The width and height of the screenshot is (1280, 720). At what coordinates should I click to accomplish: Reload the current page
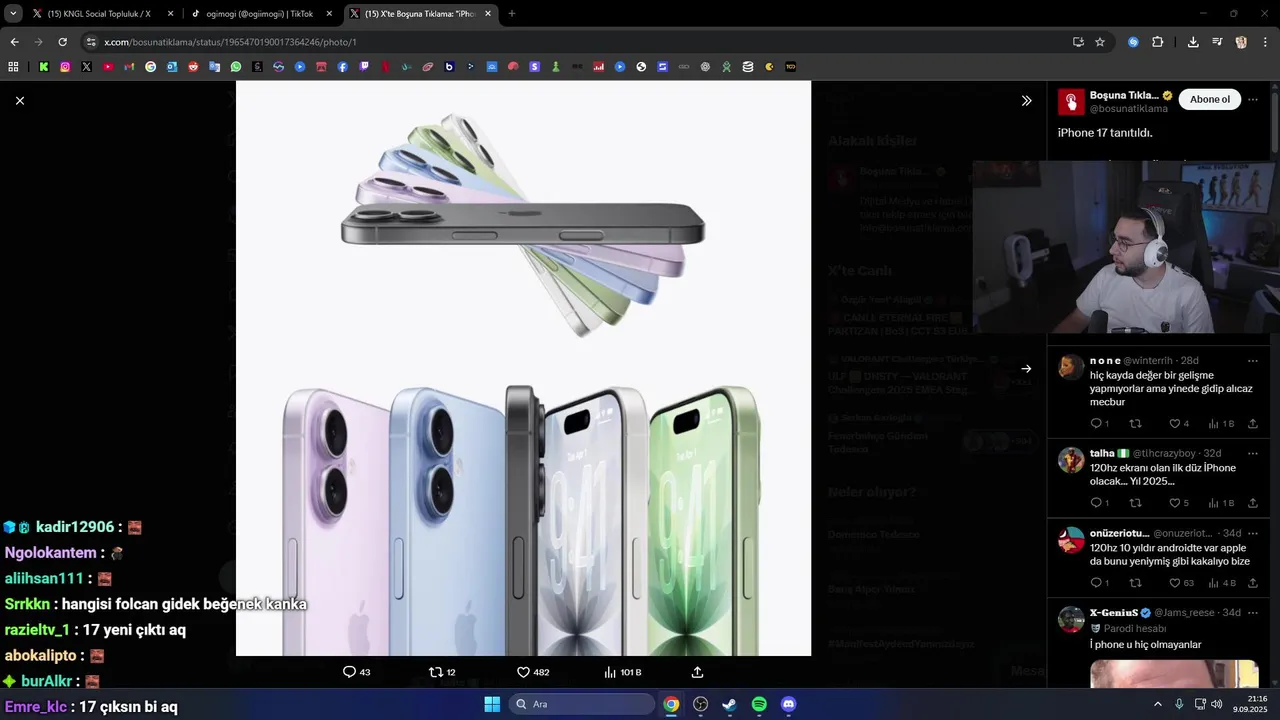point(62,42)
